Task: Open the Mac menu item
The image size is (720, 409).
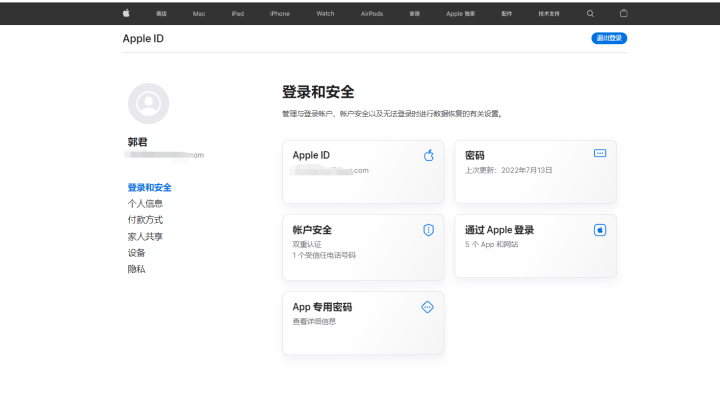Action: tap(199, 14)
